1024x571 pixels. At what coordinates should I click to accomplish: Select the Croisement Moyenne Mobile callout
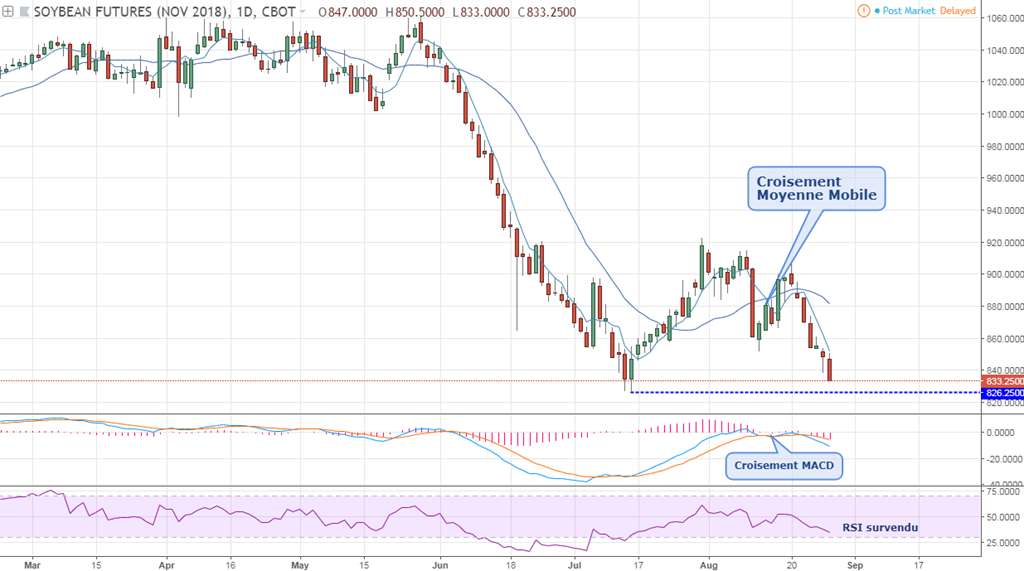[x=816, y=188]
